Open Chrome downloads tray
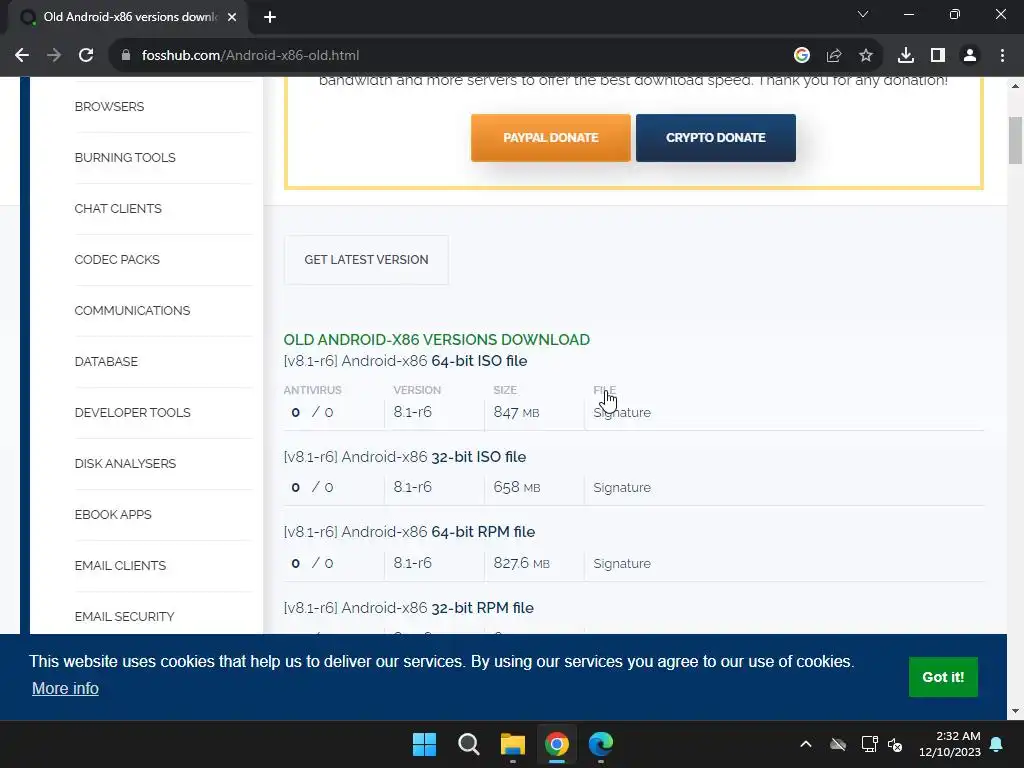This screenshot has height=768, width=1024. pos(905,56)
